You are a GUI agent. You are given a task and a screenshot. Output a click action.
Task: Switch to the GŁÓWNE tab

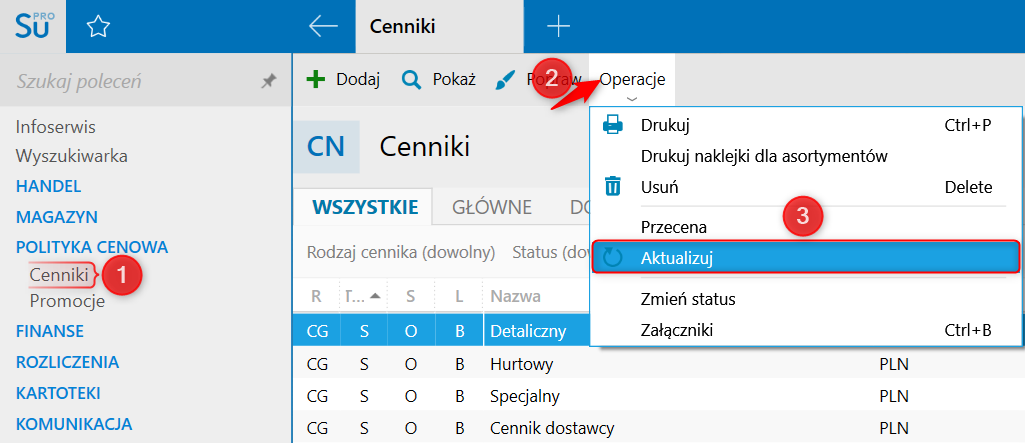[492, 207]
